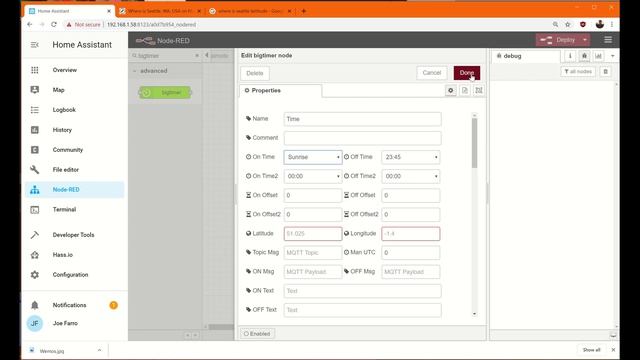The image size is (640, 360).
Task: Click the workspace horizontal scrollbar
Action: 221,327
